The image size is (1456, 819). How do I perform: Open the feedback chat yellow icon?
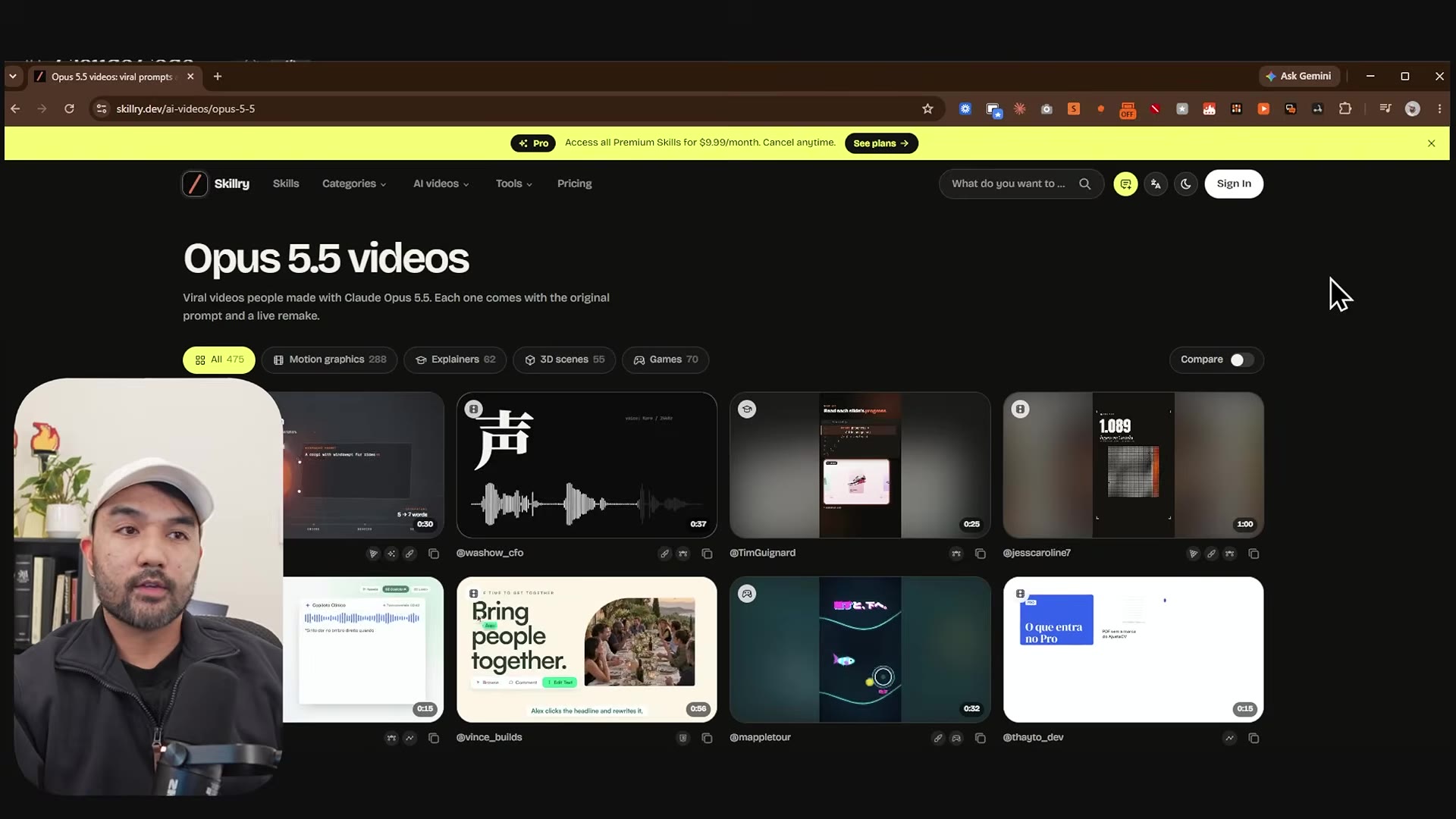1125,184
